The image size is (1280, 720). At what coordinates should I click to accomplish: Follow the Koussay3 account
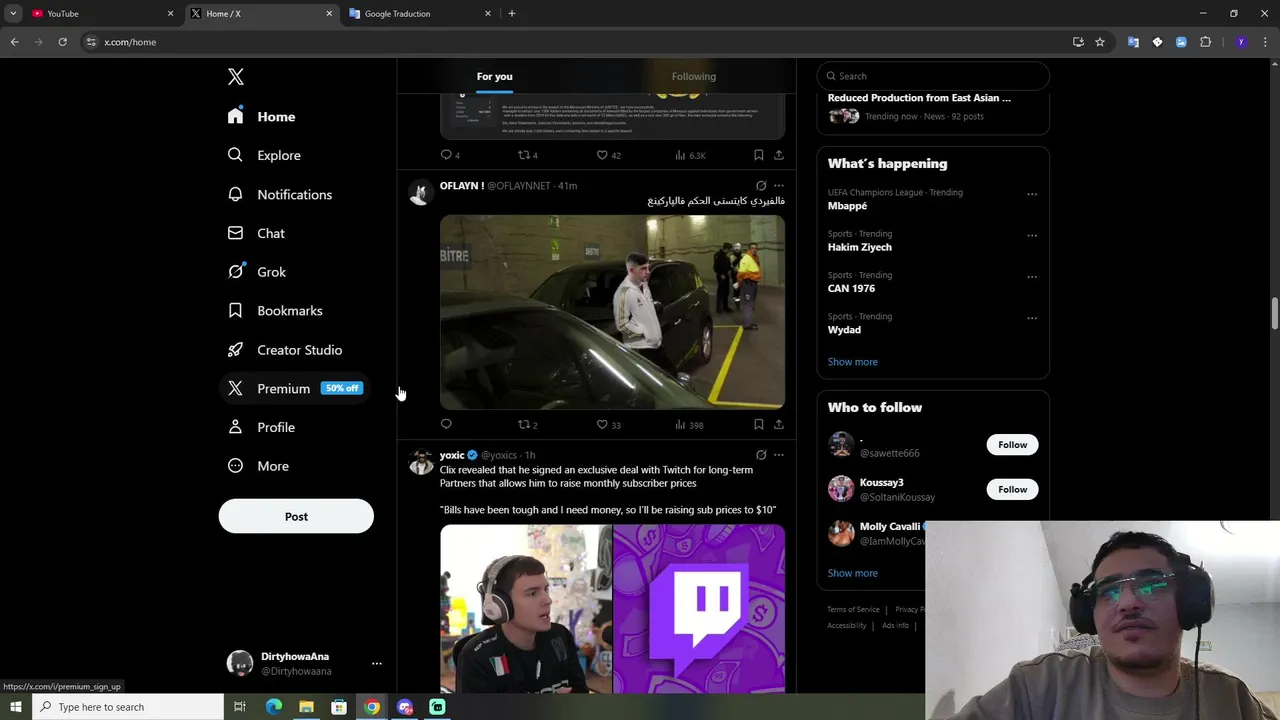point(1012,489)
